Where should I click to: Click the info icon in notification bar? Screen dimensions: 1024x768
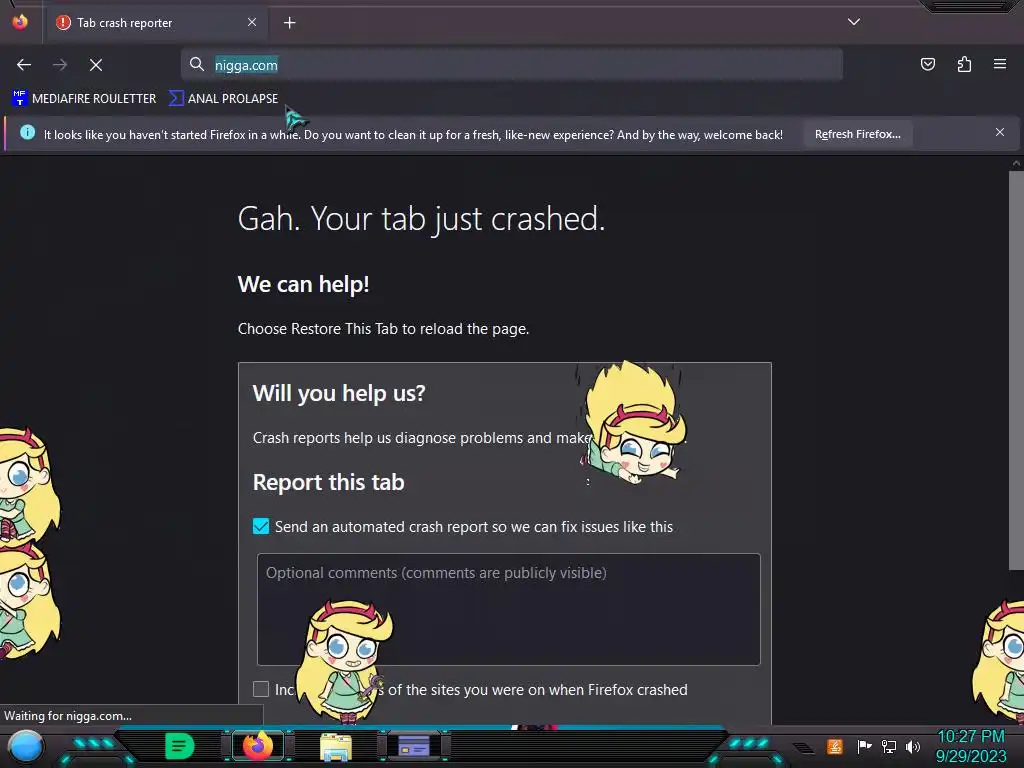tap(27, 133)
